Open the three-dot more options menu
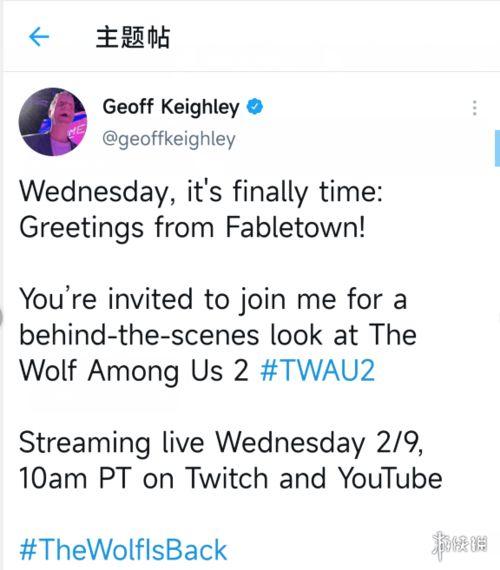Screen dimensions: 500x570 [475, 108]
